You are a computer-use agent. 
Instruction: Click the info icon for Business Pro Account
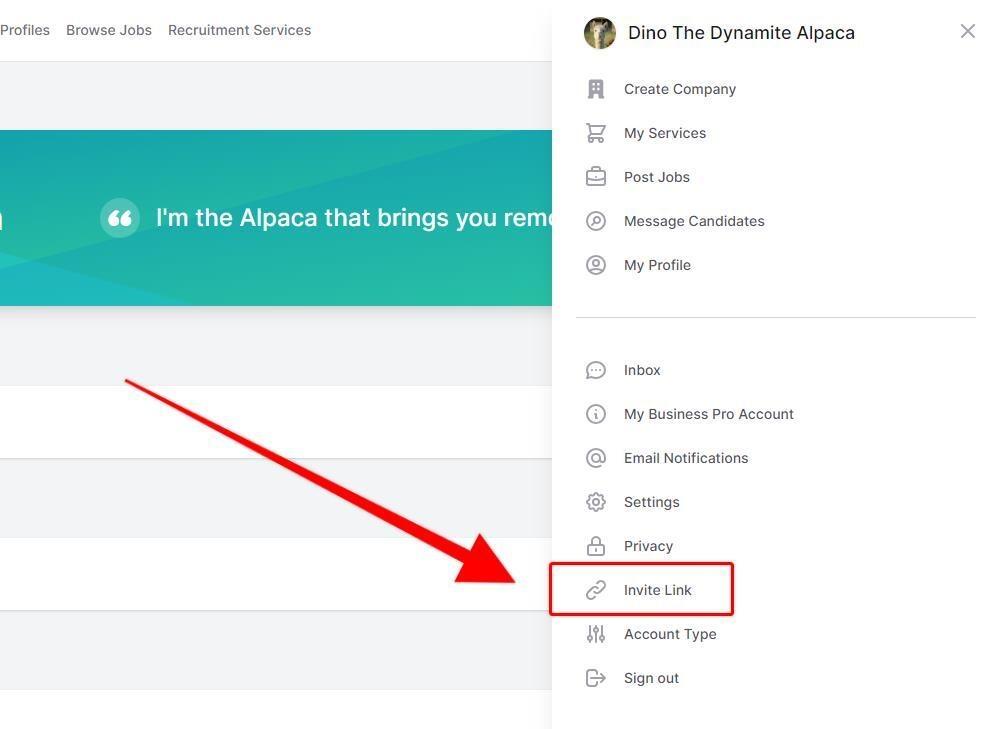pos(595,414)
